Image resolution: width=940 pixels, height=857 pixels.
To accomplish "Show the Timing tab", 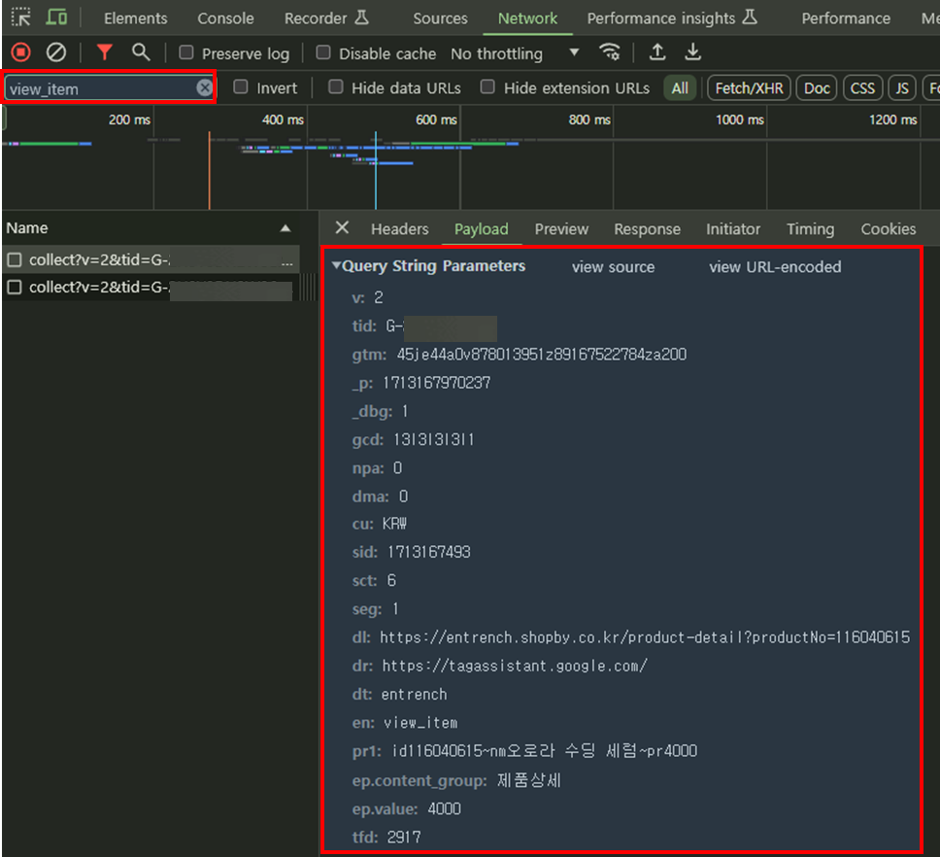I will 811,229.
